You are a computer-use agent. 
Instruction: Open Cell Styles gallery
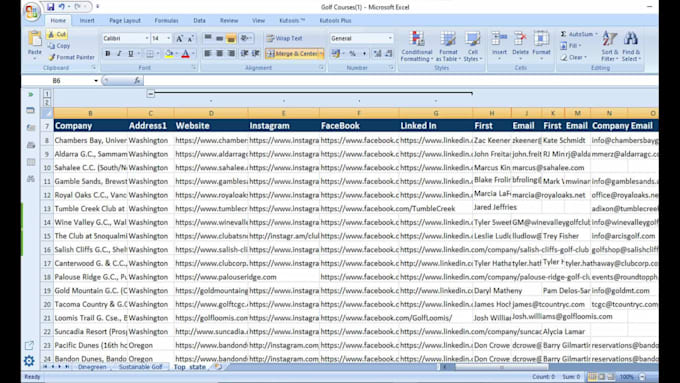(472, 46)
